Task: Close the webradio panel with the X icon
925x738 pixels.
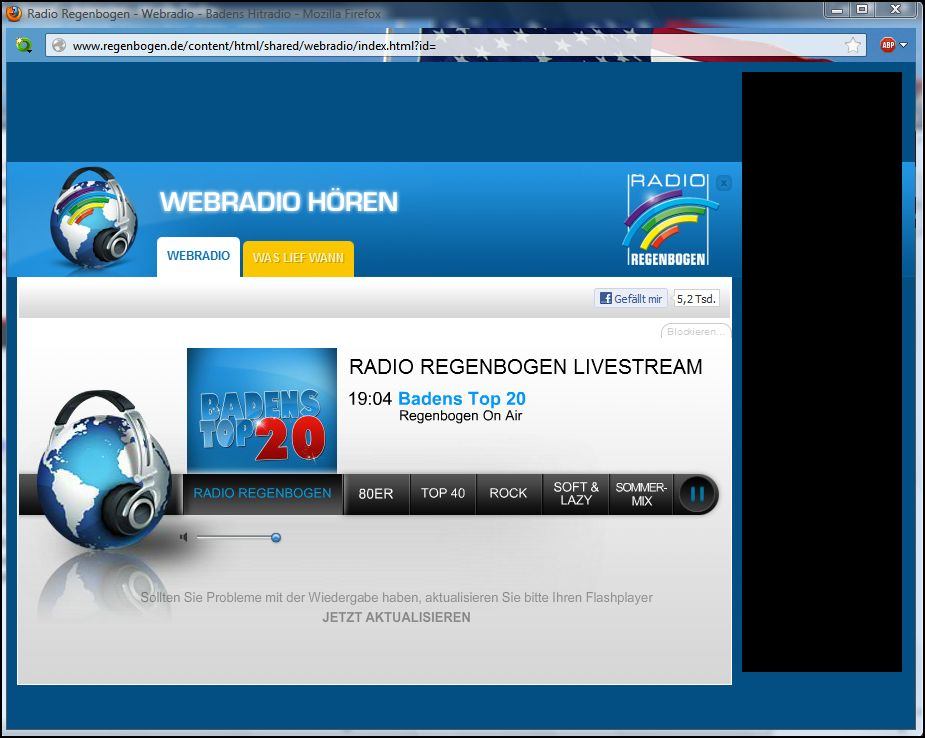Action: click(724, 183)
